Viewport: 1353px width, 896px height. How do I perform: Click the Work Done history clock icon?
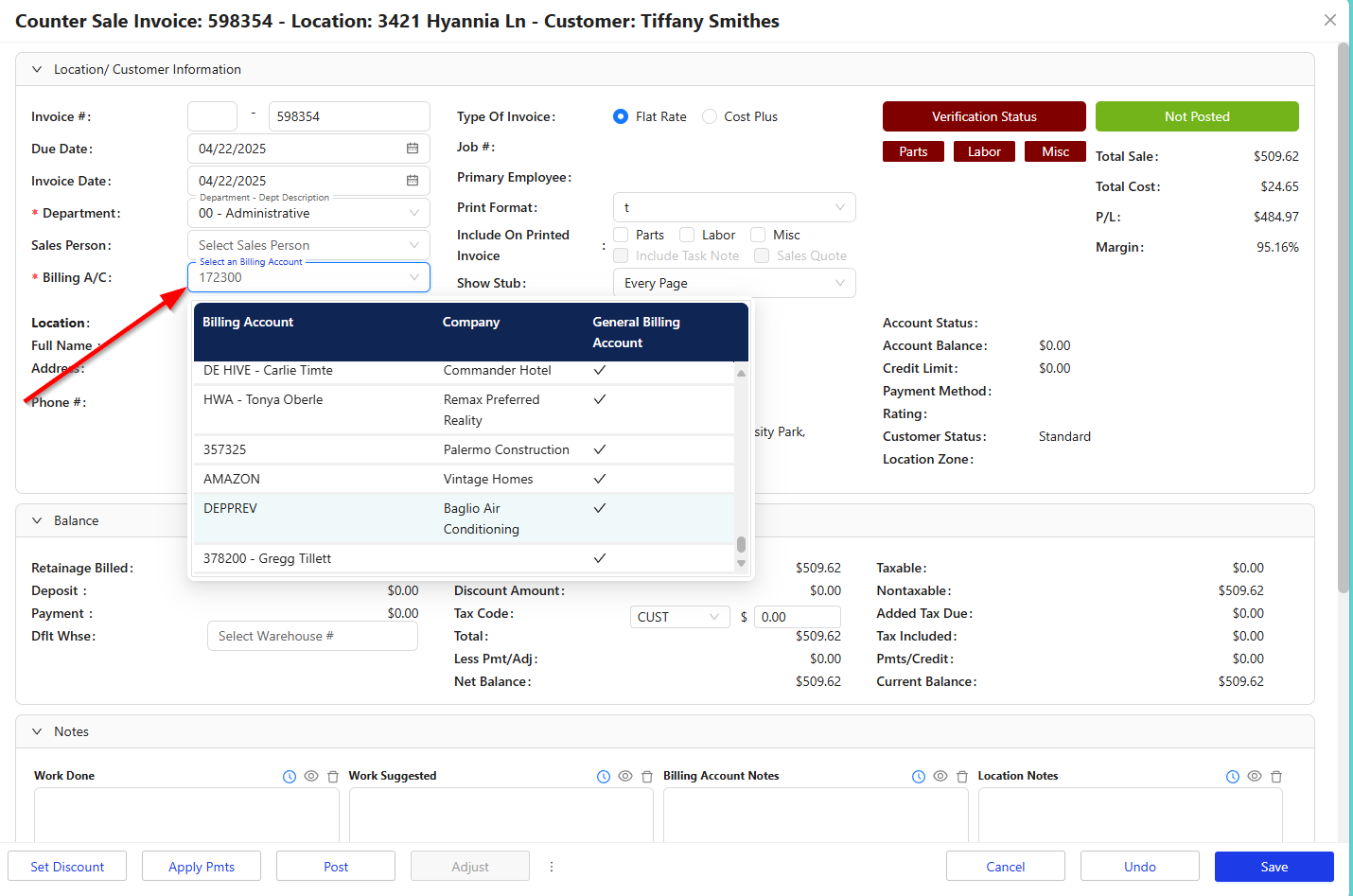(x=290, y=777)
